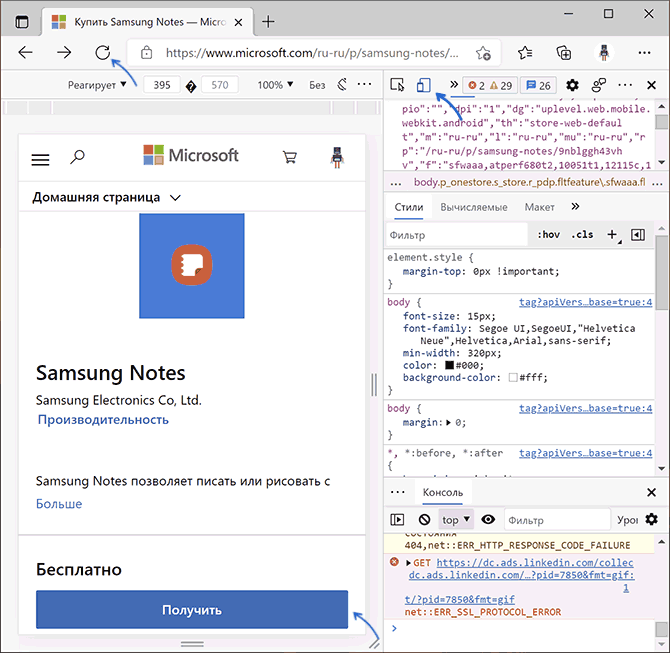Show the console sidebar
This screenshot has height=653, width=670.
pyautogui.click(x=397, y=520)
